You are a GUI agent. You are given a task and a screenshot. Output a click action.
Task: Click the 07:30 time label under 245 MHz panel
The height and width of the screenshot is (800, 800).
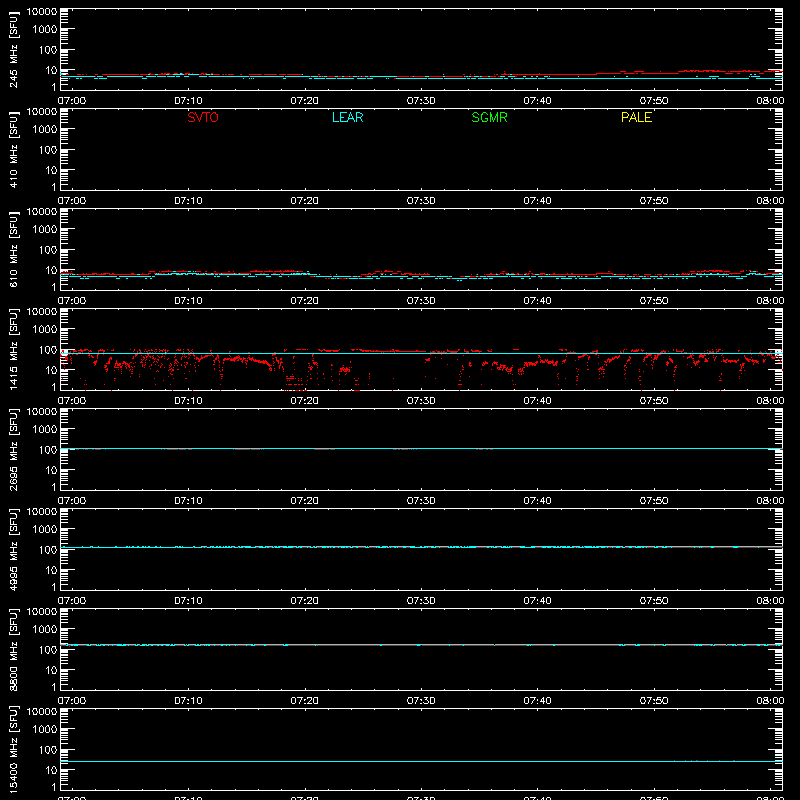click(421, 101)
